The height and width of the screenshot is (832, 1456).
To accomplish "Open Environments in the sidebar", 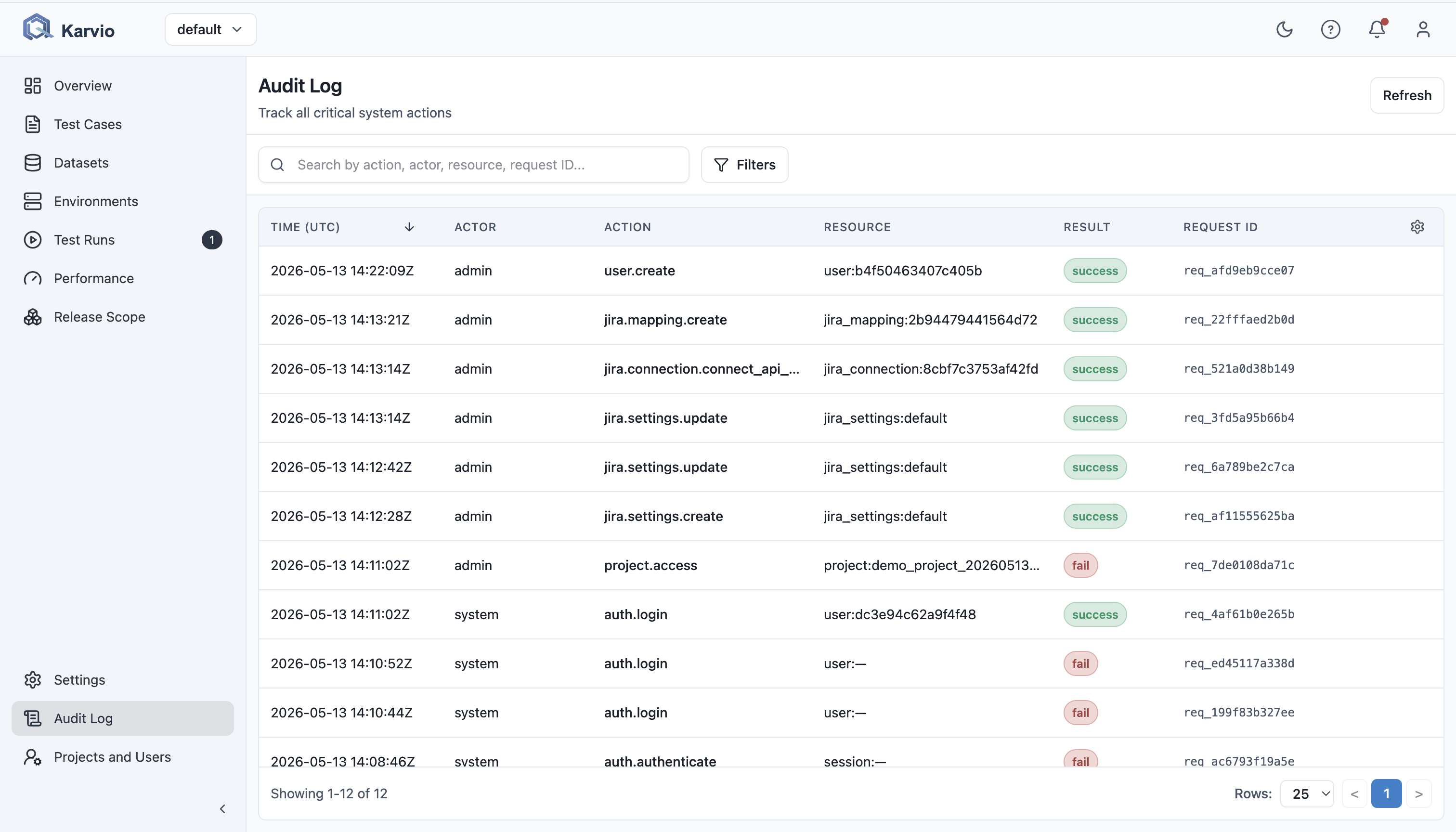I will [x=96, y=201].
